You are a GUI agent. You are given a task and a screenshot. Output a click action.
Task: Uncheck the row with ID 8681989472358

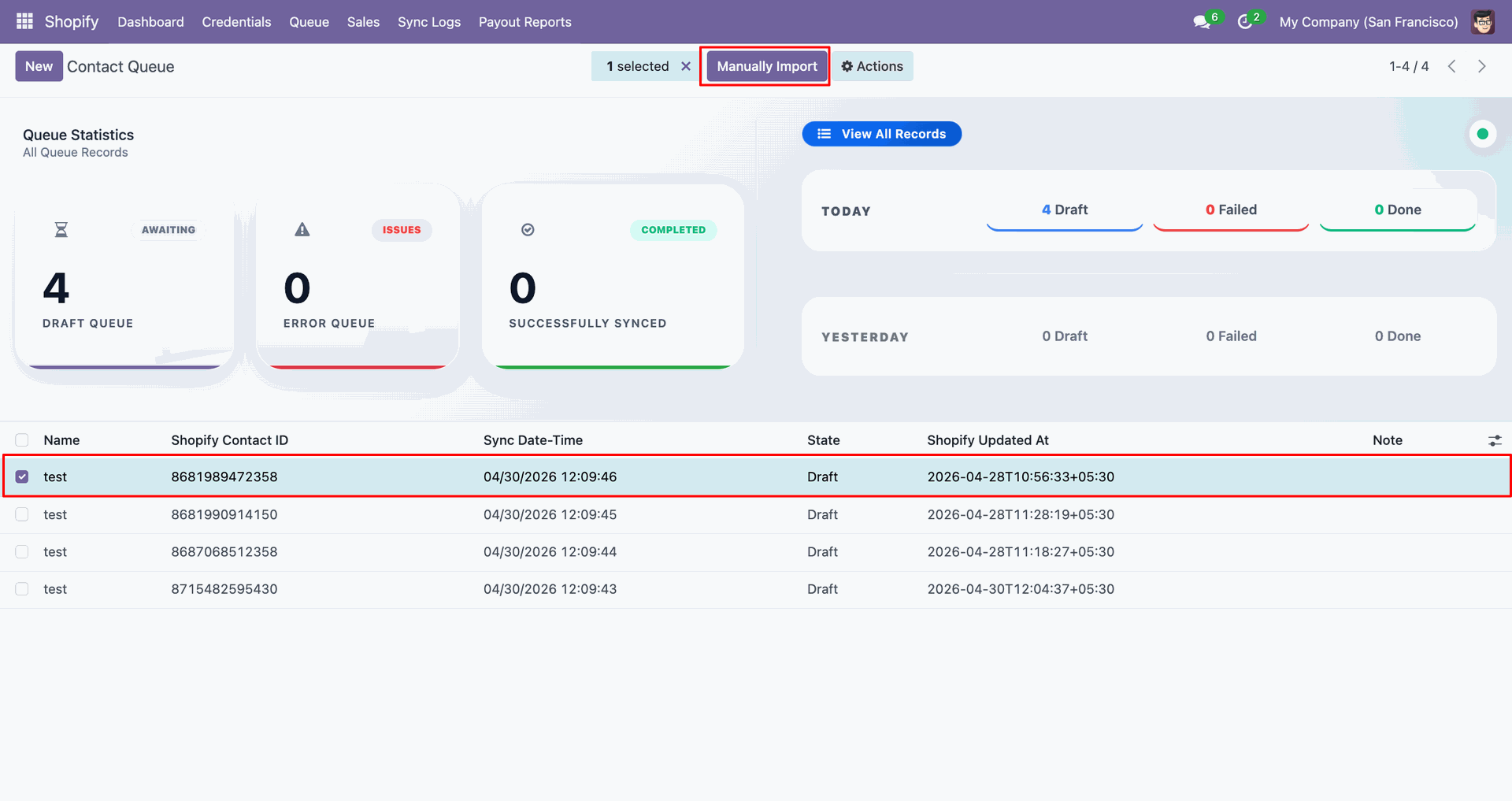click(x=22, y=477)
